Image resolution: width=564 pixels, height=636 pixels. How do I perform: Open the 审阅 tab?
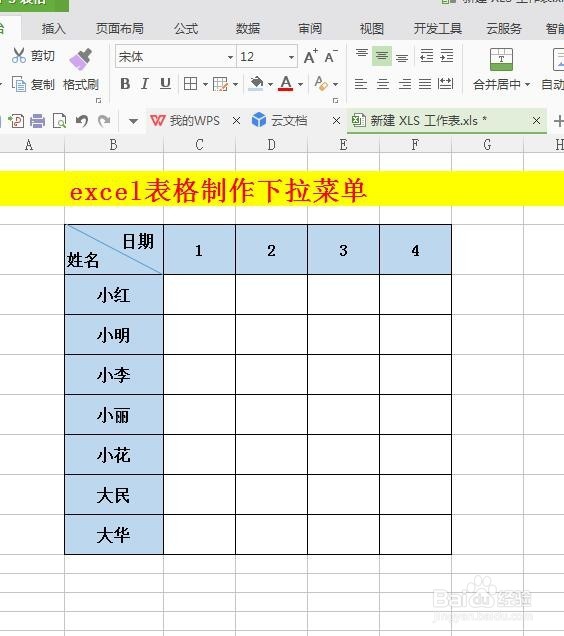tap(310, 28)
